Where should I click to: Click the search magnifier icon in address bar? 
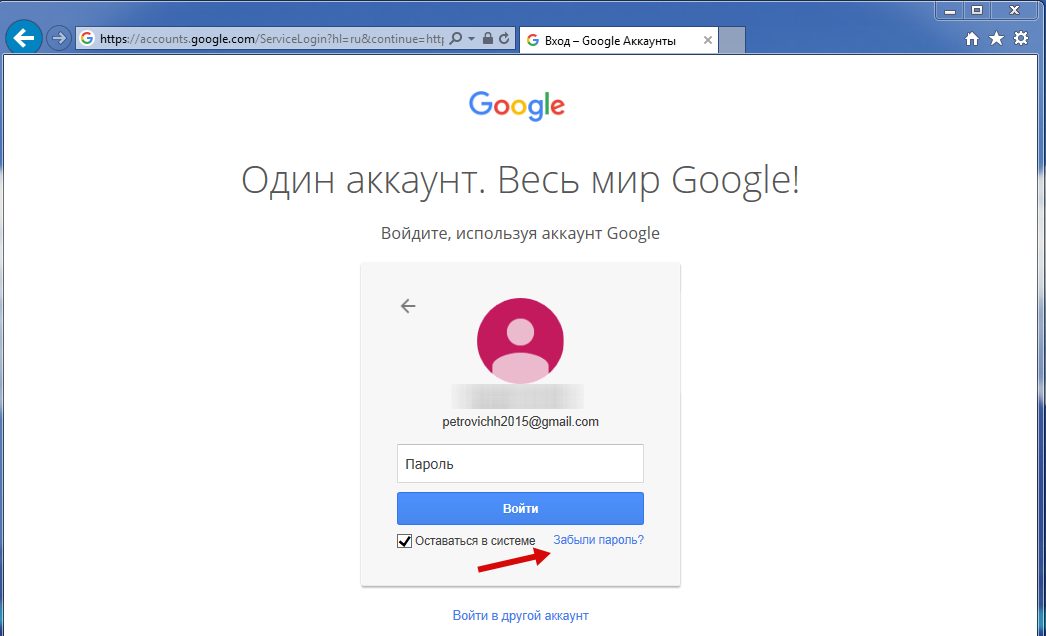pos(456,39)
